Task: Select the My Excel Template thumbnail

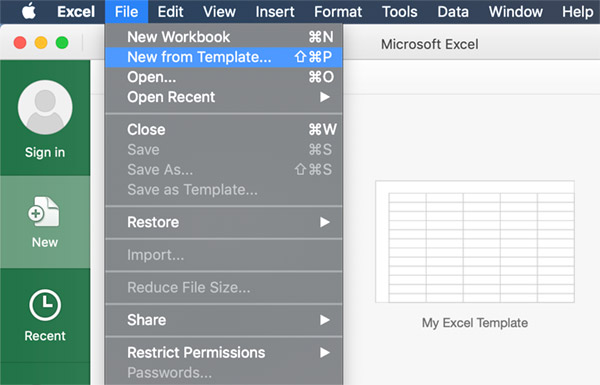Action: coord(475,241)
